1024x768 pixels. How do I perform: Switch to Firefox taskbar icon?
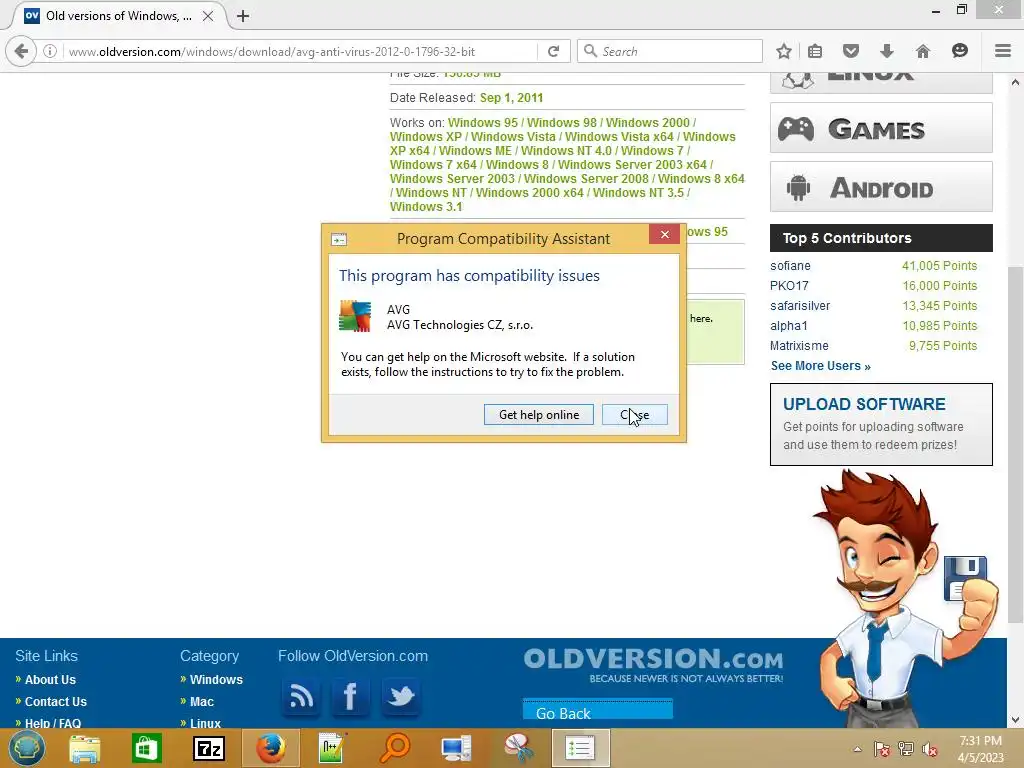(x=270, y=748)
